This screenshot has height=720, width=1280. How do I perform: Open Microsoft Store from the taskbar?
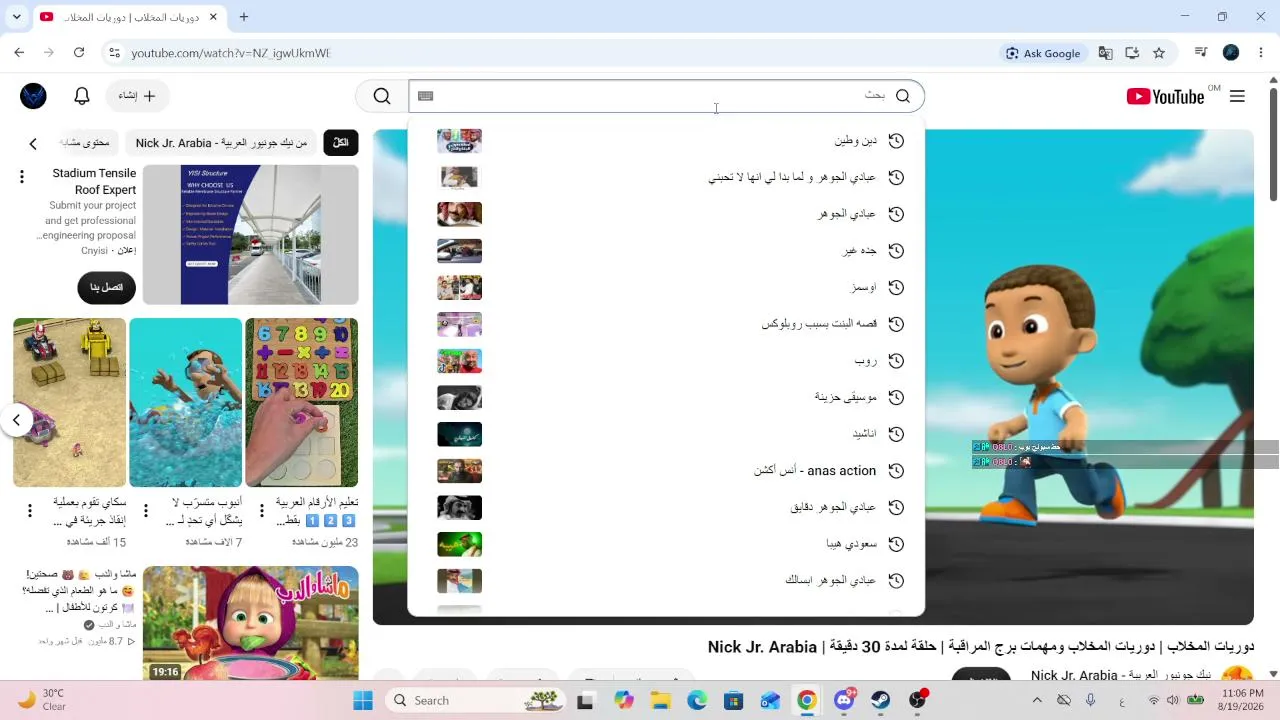coord(734,700)
